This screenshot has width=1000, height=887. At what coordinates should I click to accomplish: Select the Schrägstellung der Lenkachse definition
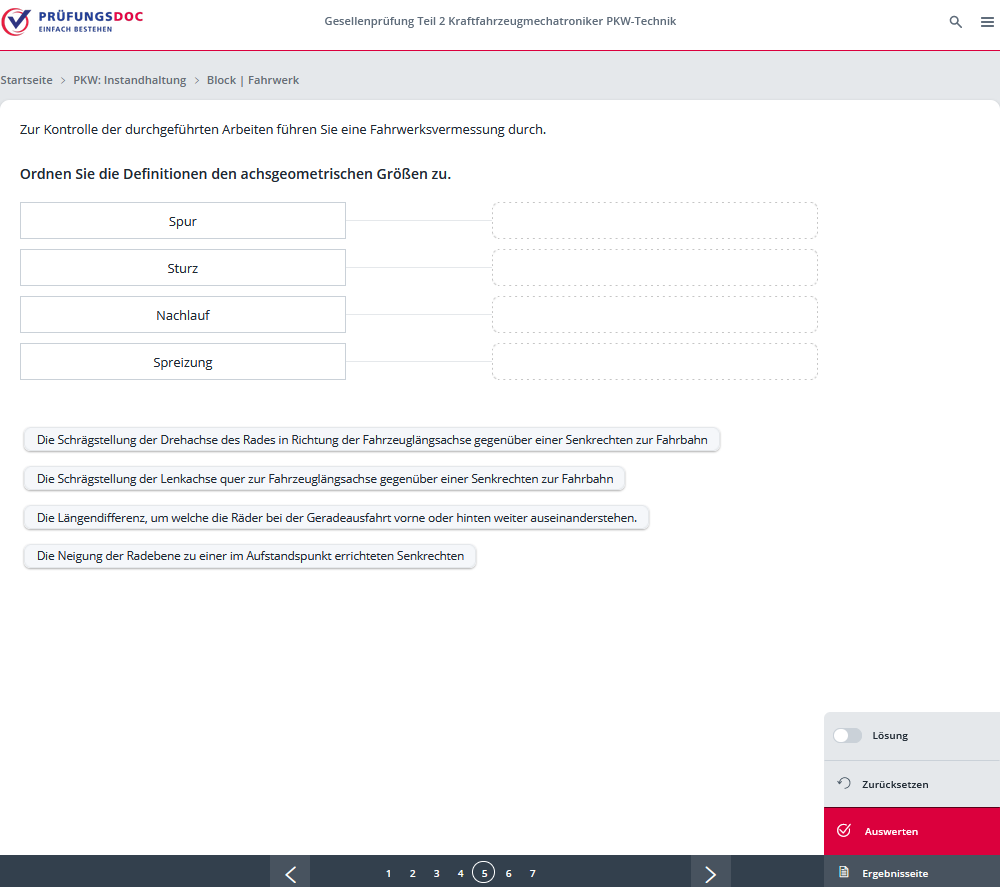point(324,479)
